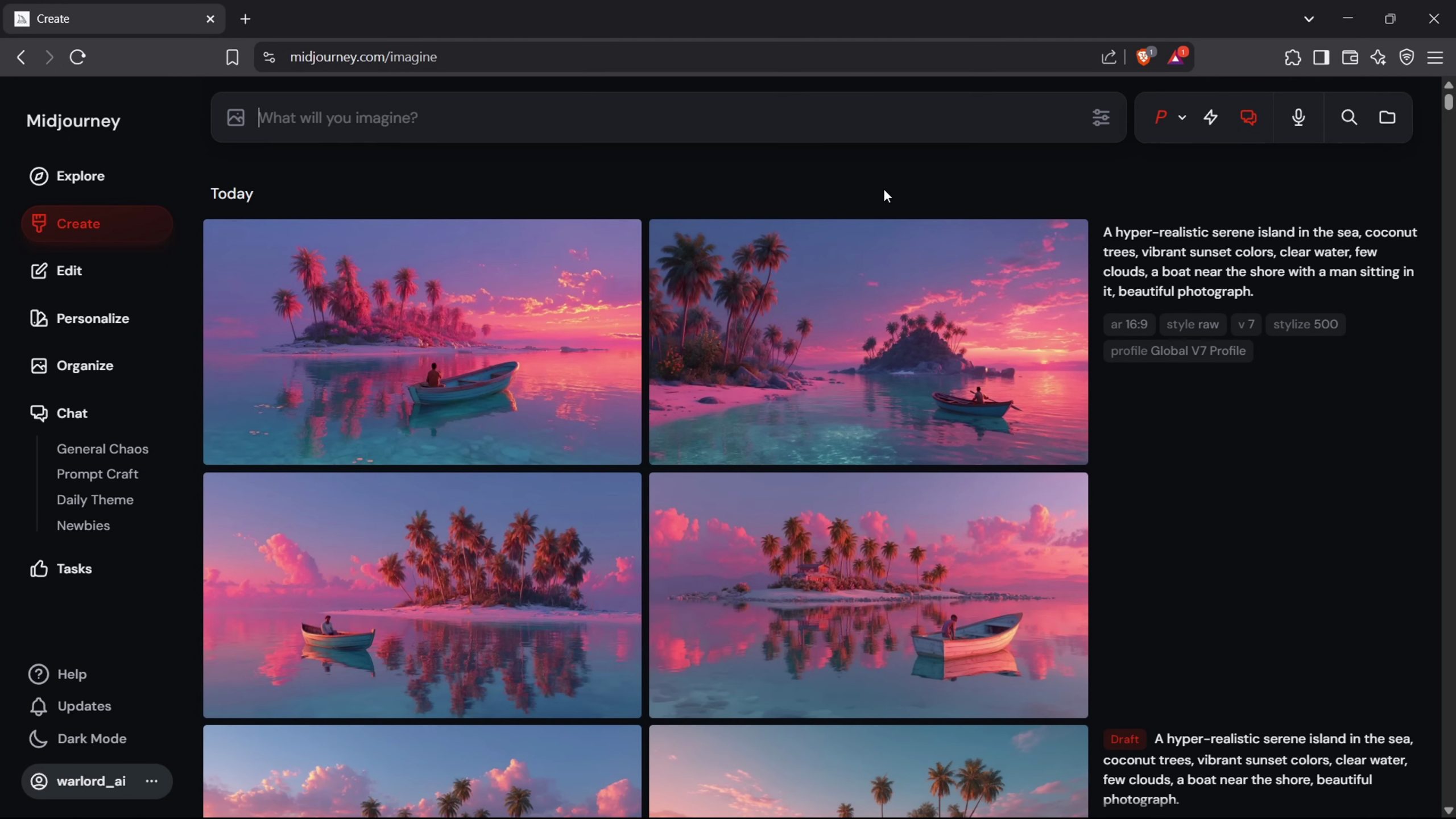The image size is (1456, 819).
Task: Open the island with white boat thumbnail
Action: (x=868, y=595)
